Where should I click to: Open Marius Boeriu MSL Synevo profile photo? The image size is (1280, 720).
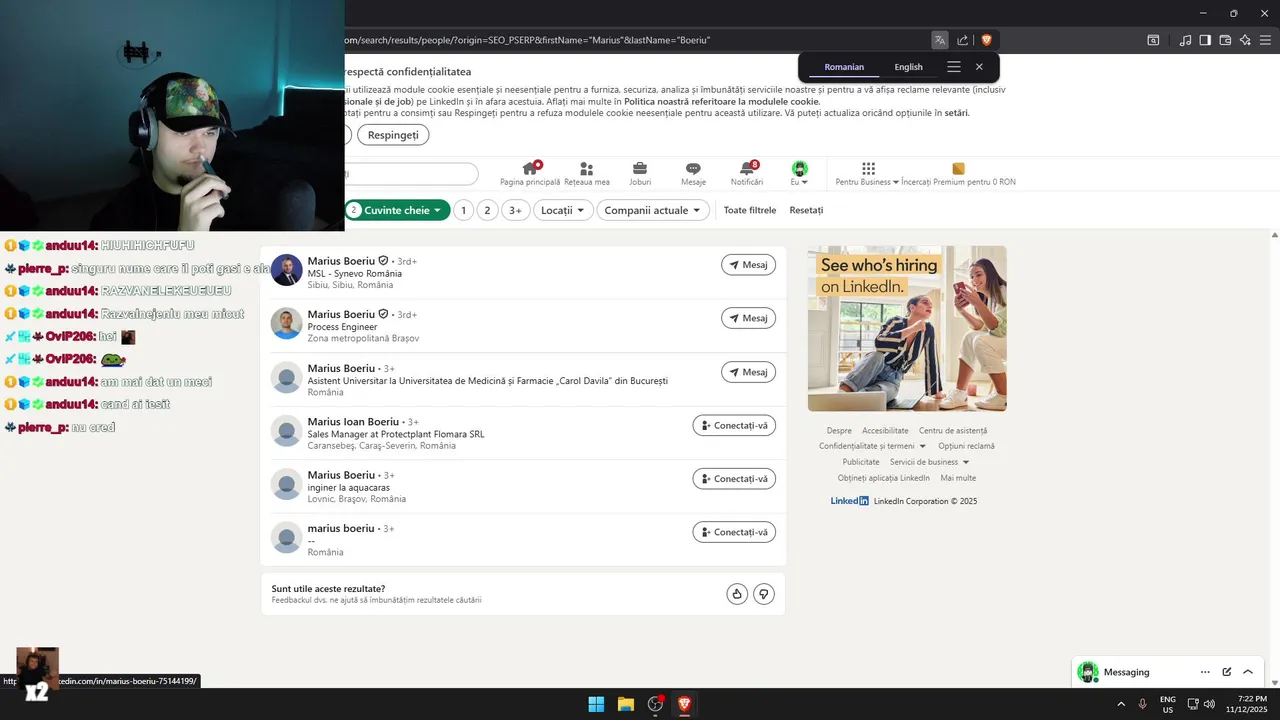pos(287,270)
